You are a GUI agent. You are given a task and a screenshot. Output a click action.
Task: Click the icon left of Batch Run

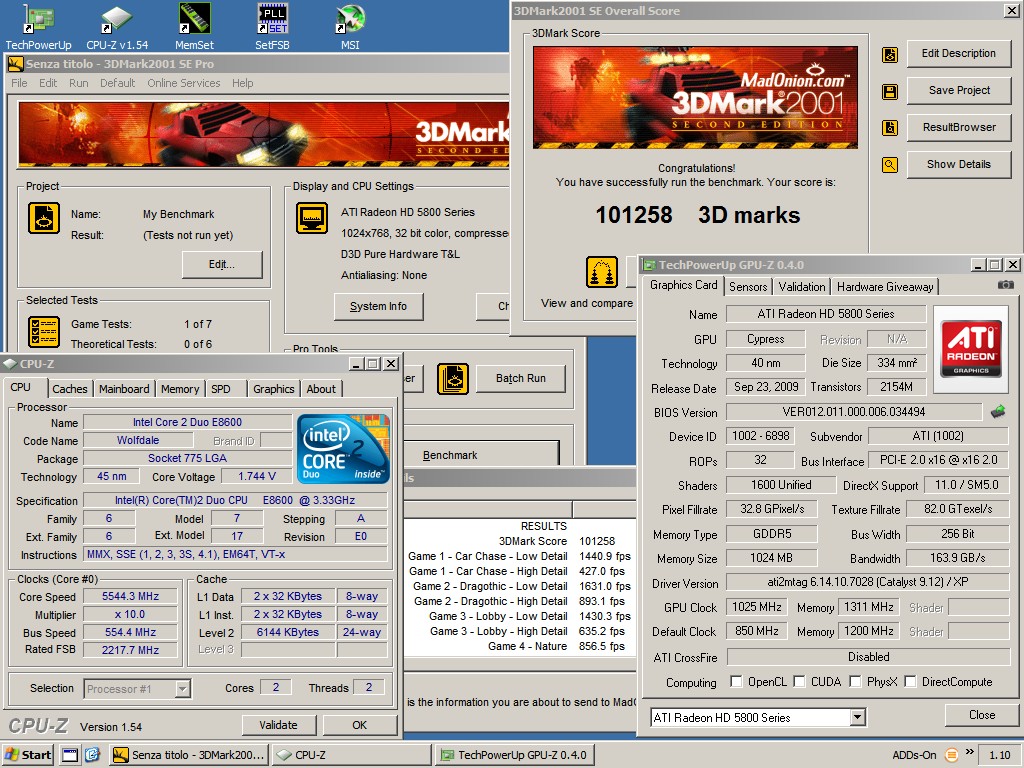click(x=453, y=379)
